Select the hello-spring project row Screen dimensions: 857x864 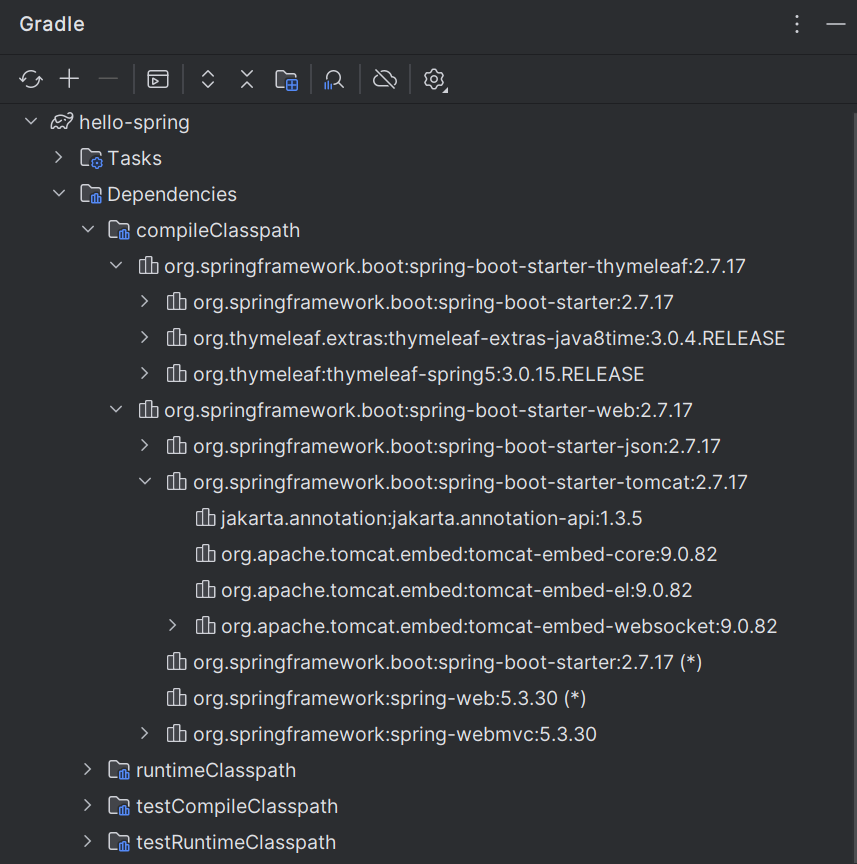point(427,122)
